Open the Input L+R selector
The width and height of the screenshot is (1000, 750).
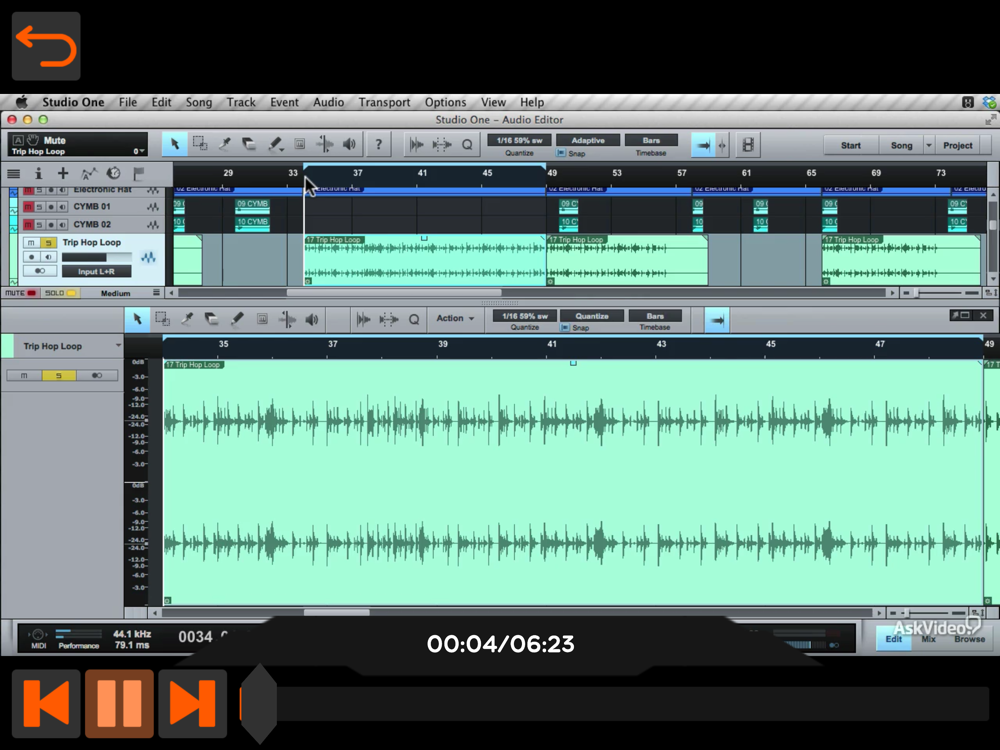pos(96,271)
